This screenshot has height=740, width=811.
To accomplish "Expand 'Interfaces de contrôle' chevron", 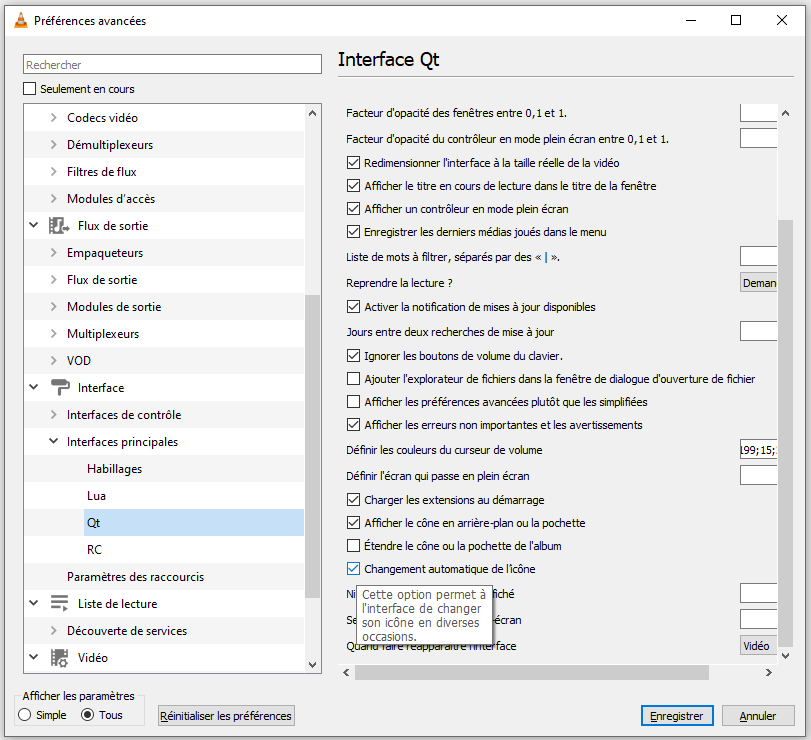I will 54,415.
